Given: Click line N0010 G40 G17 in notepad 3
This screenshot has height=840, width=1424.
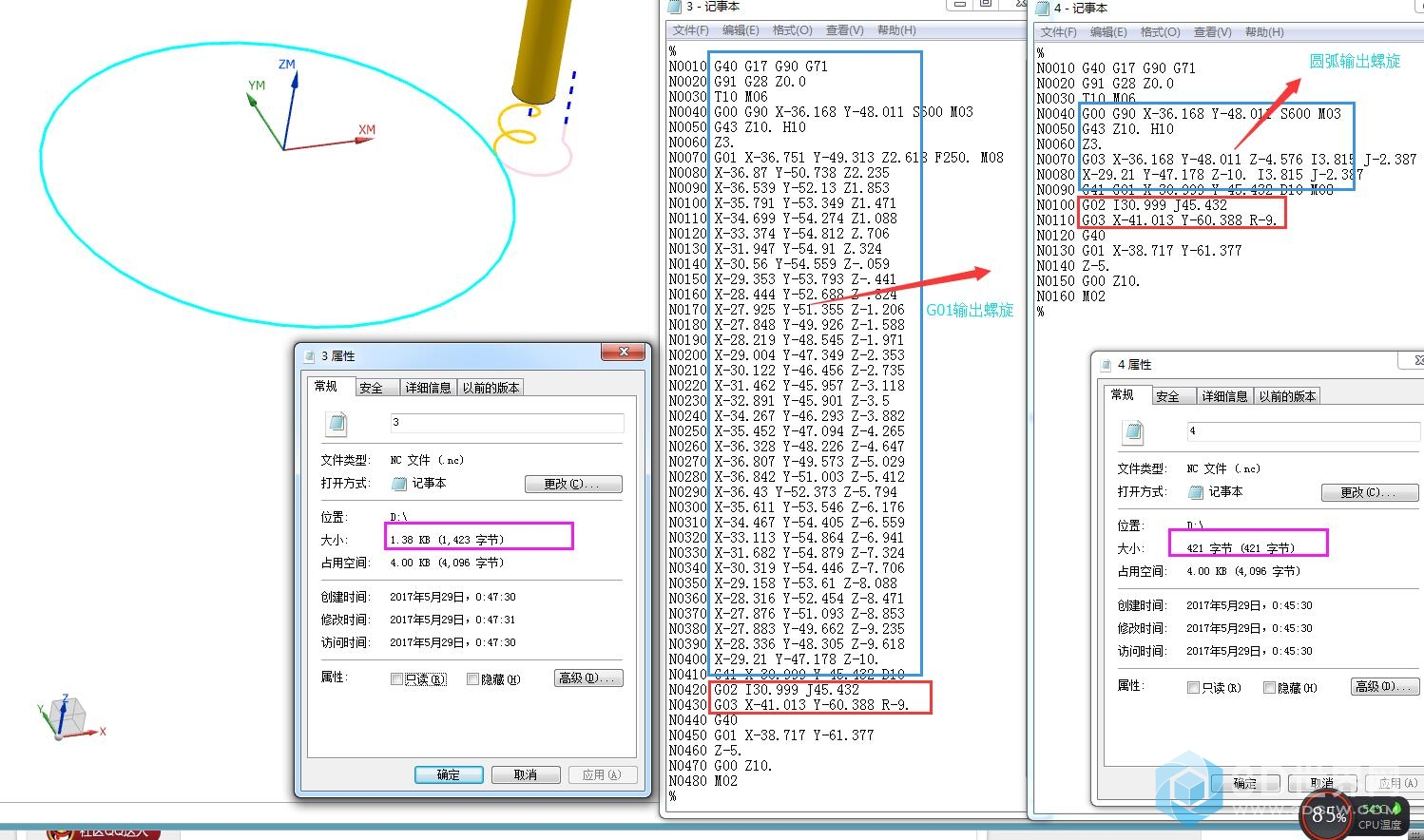Looking at the screenshot, I should [x=748, y=67].
